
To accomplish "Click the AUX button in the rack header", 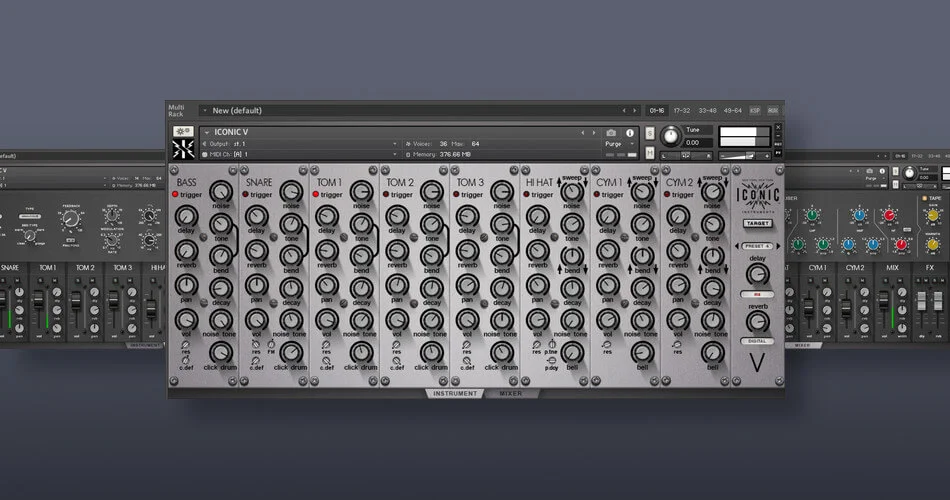I will [773, 111].
